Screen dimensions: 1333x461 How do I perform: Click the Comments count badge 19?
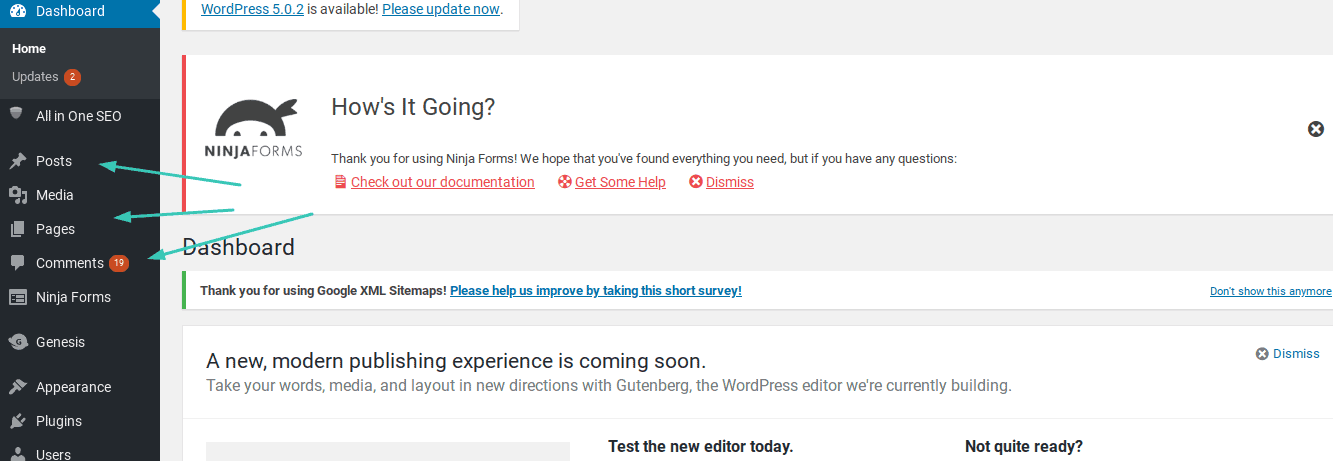[119, 263]
